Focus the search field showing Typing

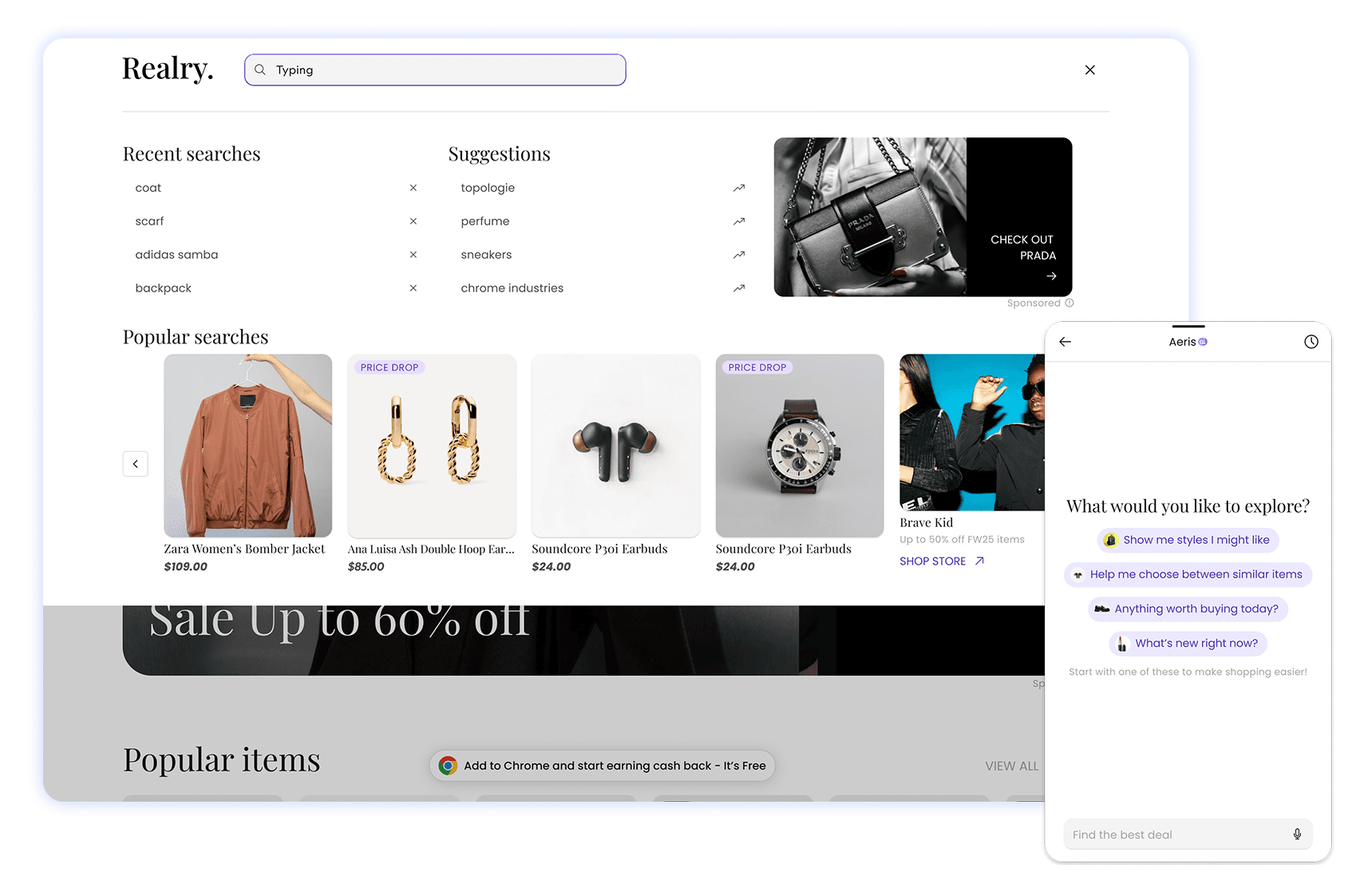coord(435,70)
